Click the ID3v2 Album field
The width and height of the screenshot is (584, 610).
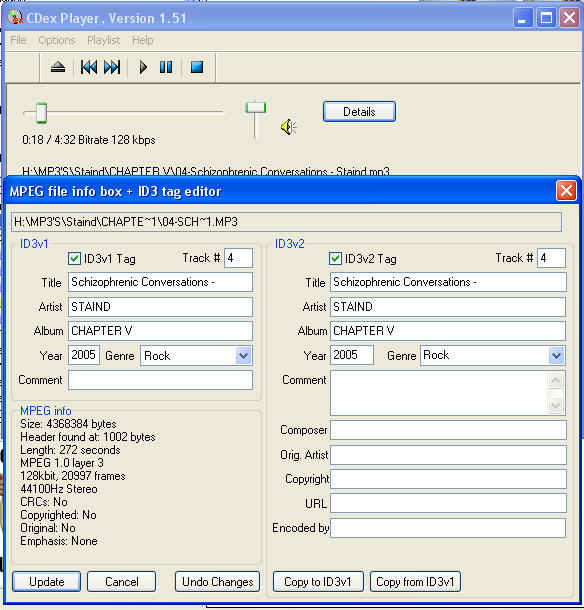448,331
